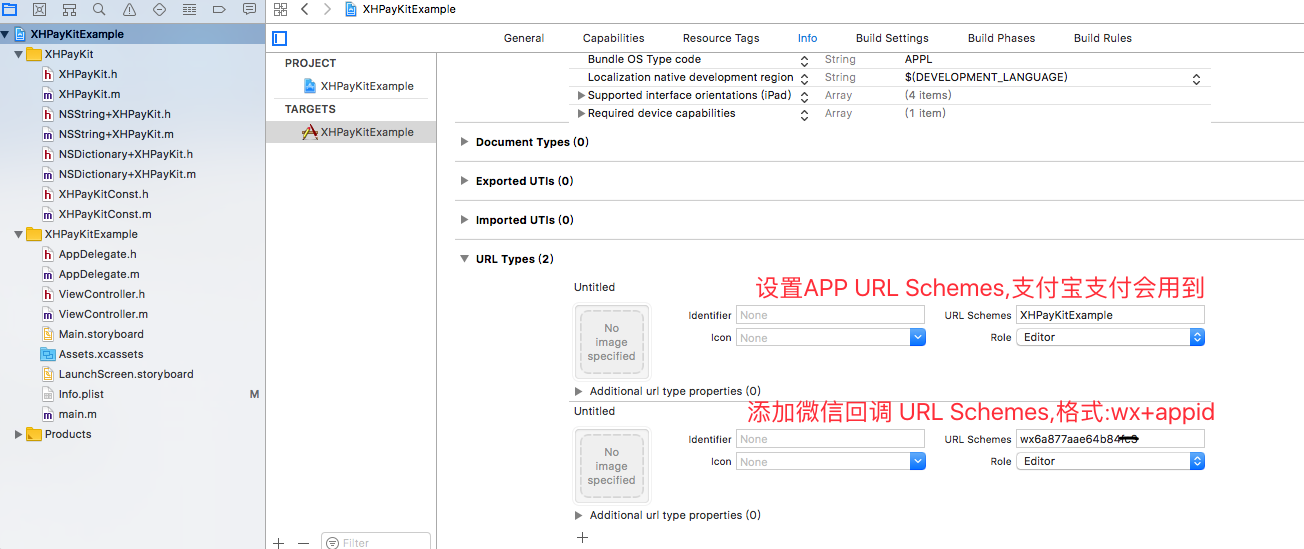Click key stepper for Bundle OS Type code
Screen dimensions: 1304x549
[x=804, y=60]
